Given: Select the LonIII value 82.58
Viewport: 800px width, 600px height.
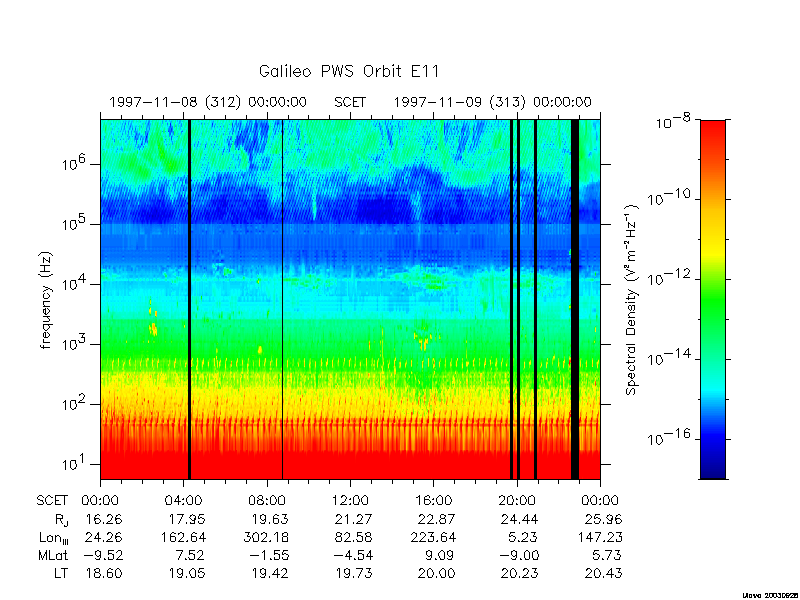Looking at the screenshot, I should coord(354,537).
